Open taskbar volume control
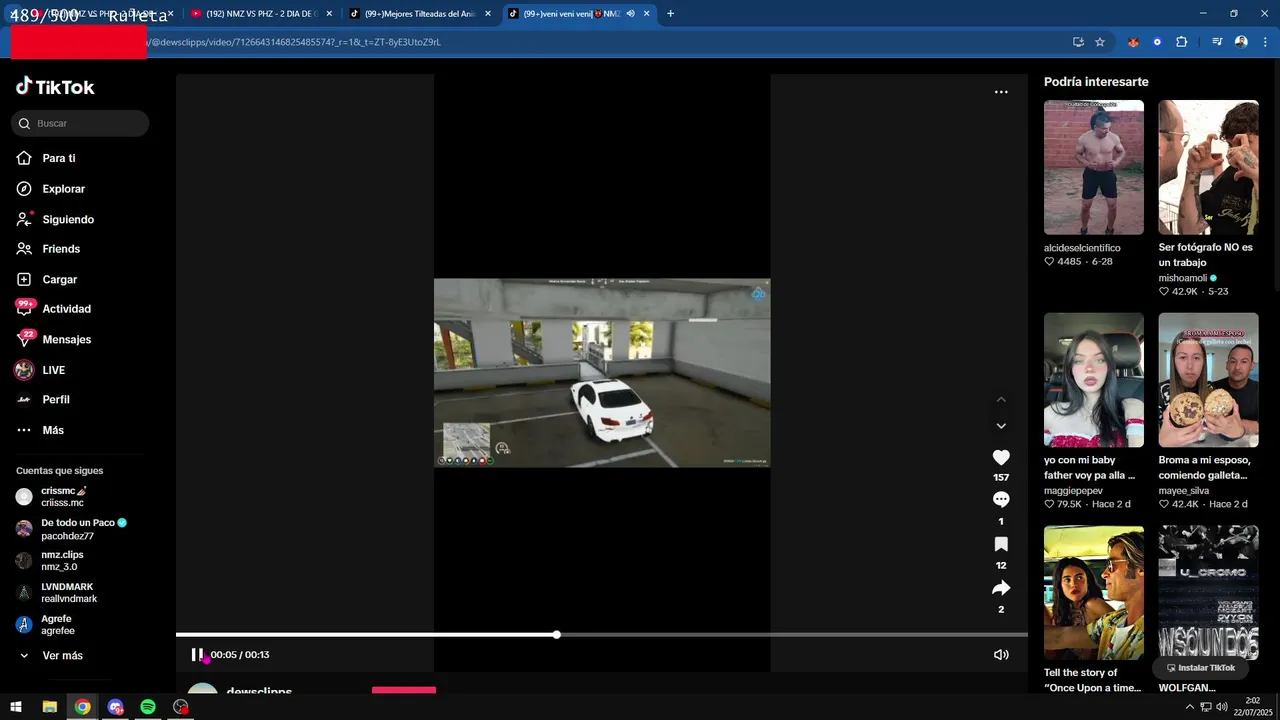Image resolution: width=1280 pixels, height=720 pixels. coord(1222,707)
